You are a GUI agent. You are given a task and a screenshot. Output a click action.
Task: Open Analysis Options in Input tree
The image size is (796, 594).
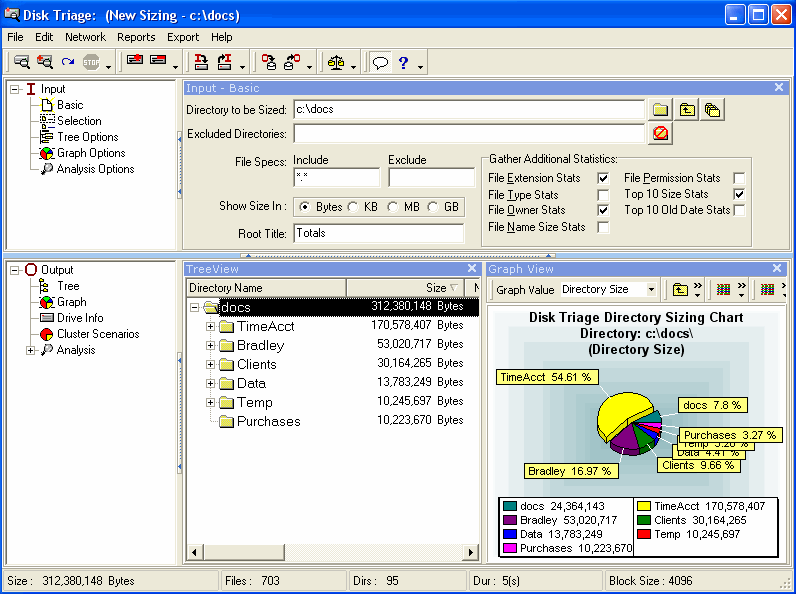click(95, 169)
